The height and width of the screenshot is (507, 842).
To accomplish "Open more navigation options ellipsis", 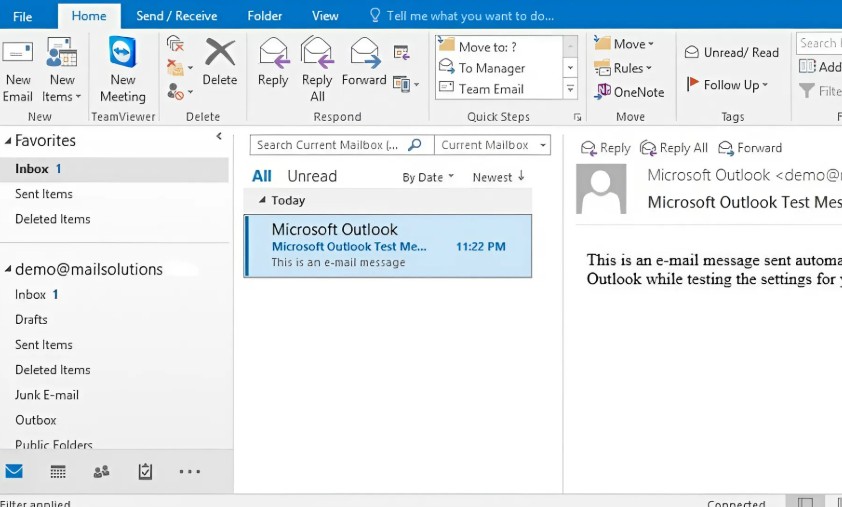I will pyautogui.click(x=190, y=472).
